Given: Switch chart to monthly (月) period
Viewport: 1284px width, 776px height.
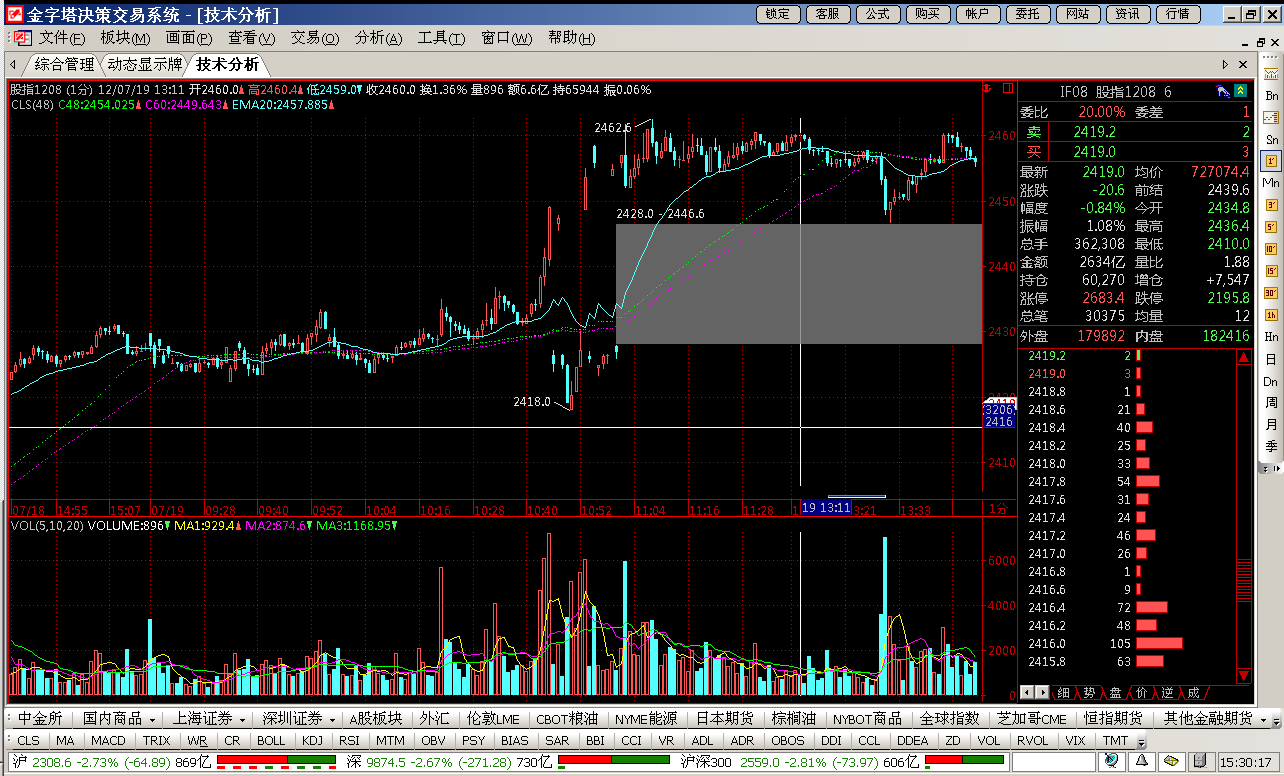Looking at the screenshot, I should (1271, 425).
